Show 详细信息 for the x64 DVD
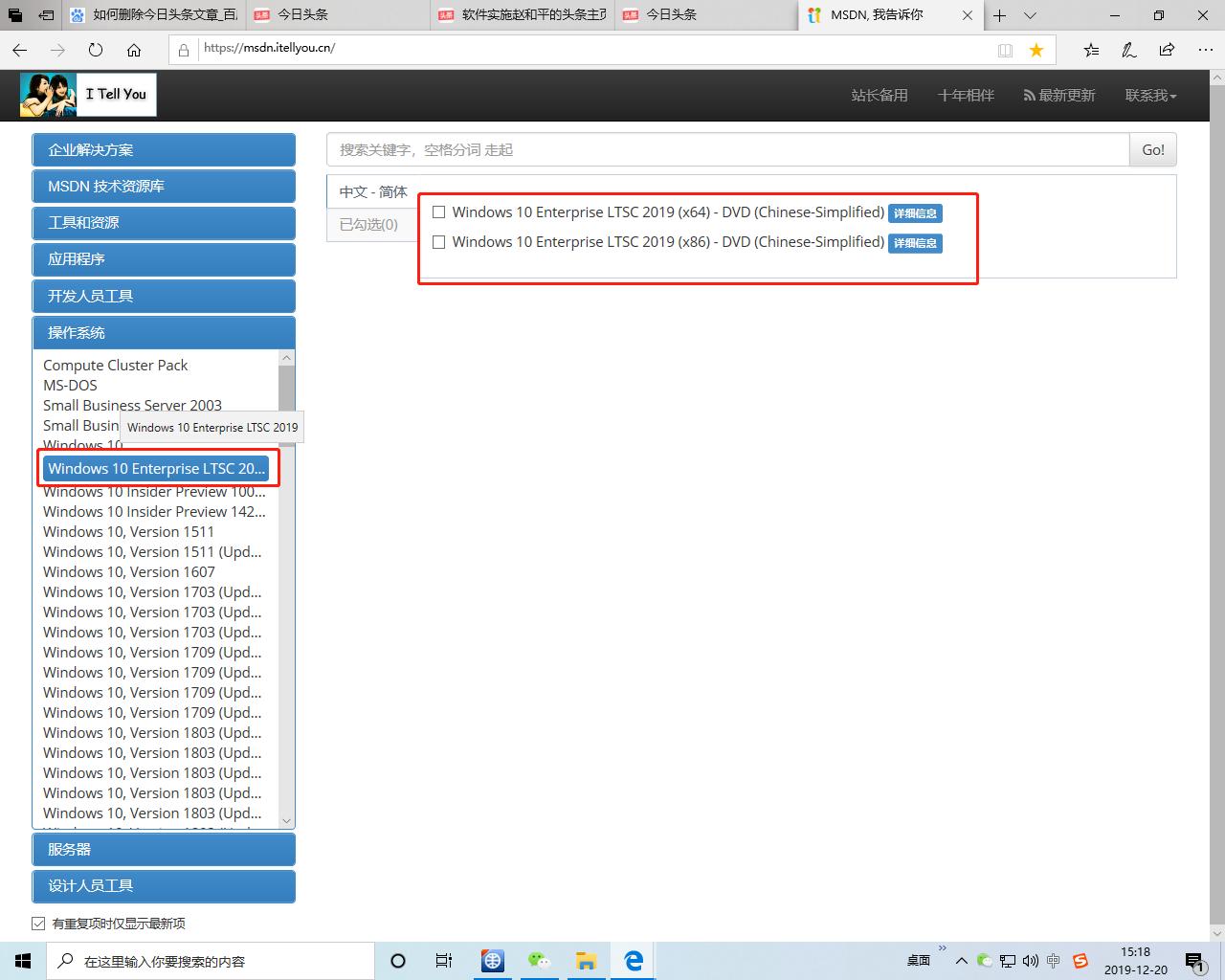Screen dimensions: 1225x980 coord(915,213)
